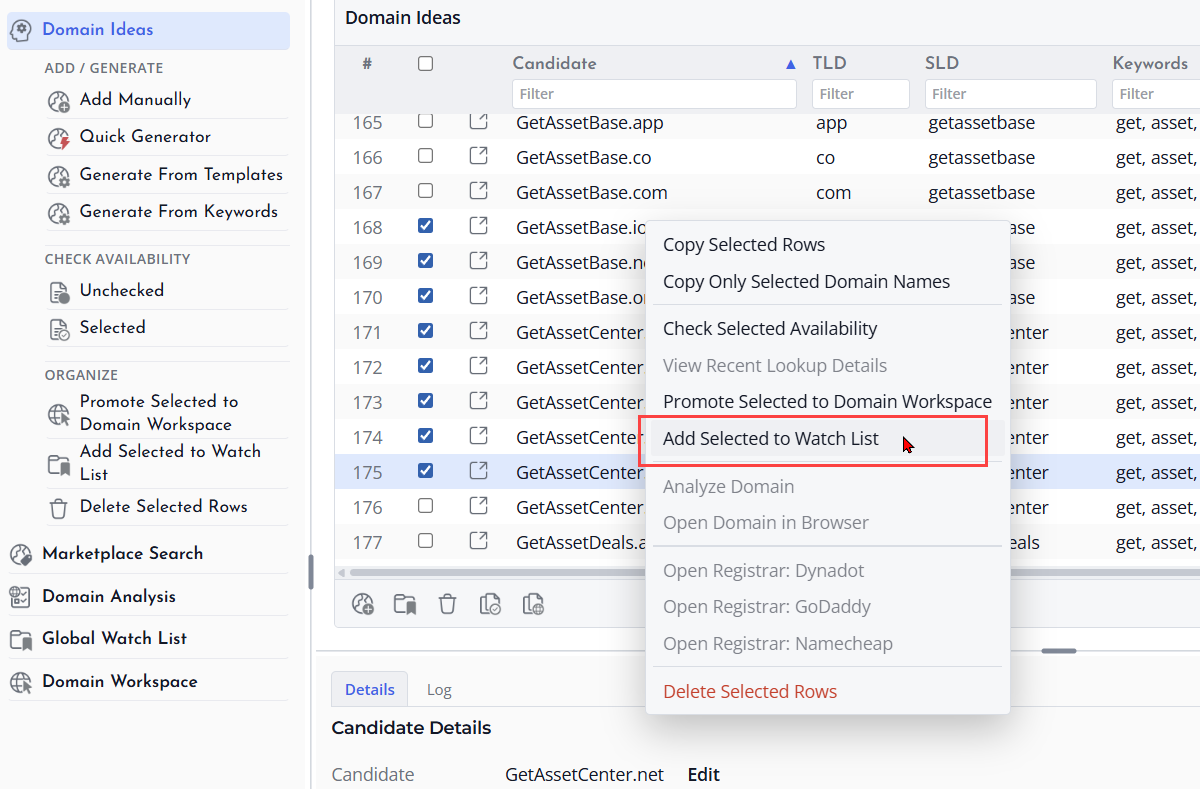Click the add-domain globe icon in table toolbar

[x=363, y=604]
